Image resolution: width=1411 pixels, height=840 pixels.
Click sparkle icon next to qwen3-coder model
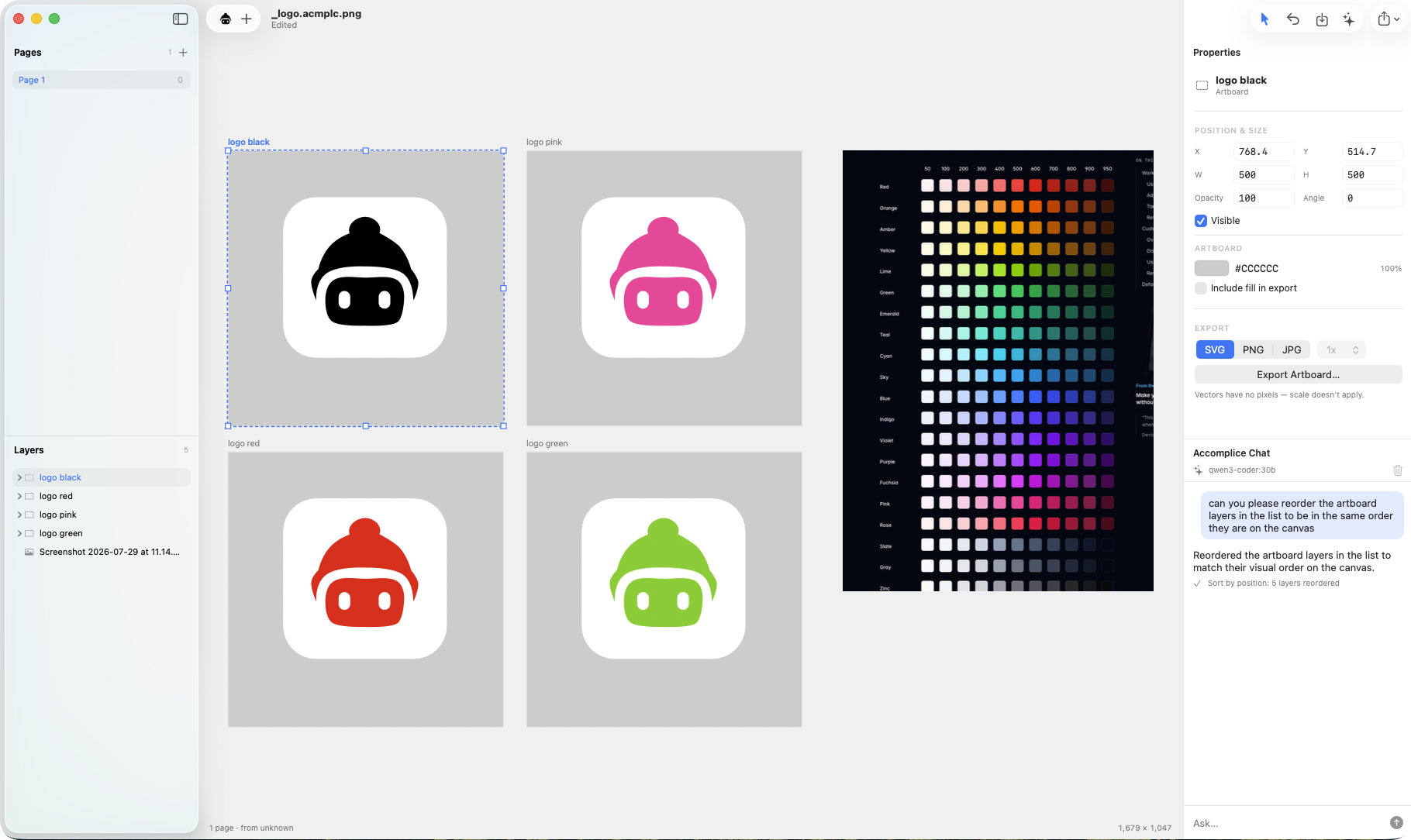coord(1199,470)
